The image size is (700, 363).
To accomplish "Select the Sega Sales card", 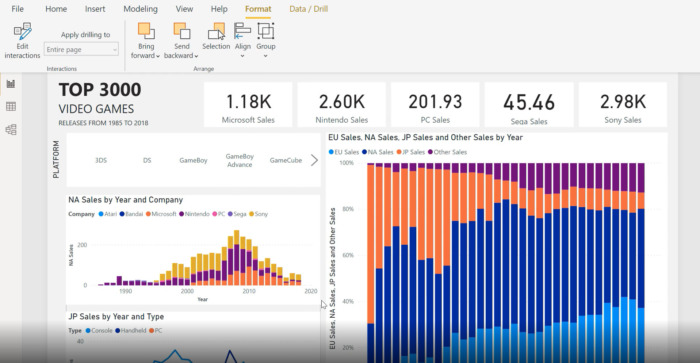I will click(529, 104).
